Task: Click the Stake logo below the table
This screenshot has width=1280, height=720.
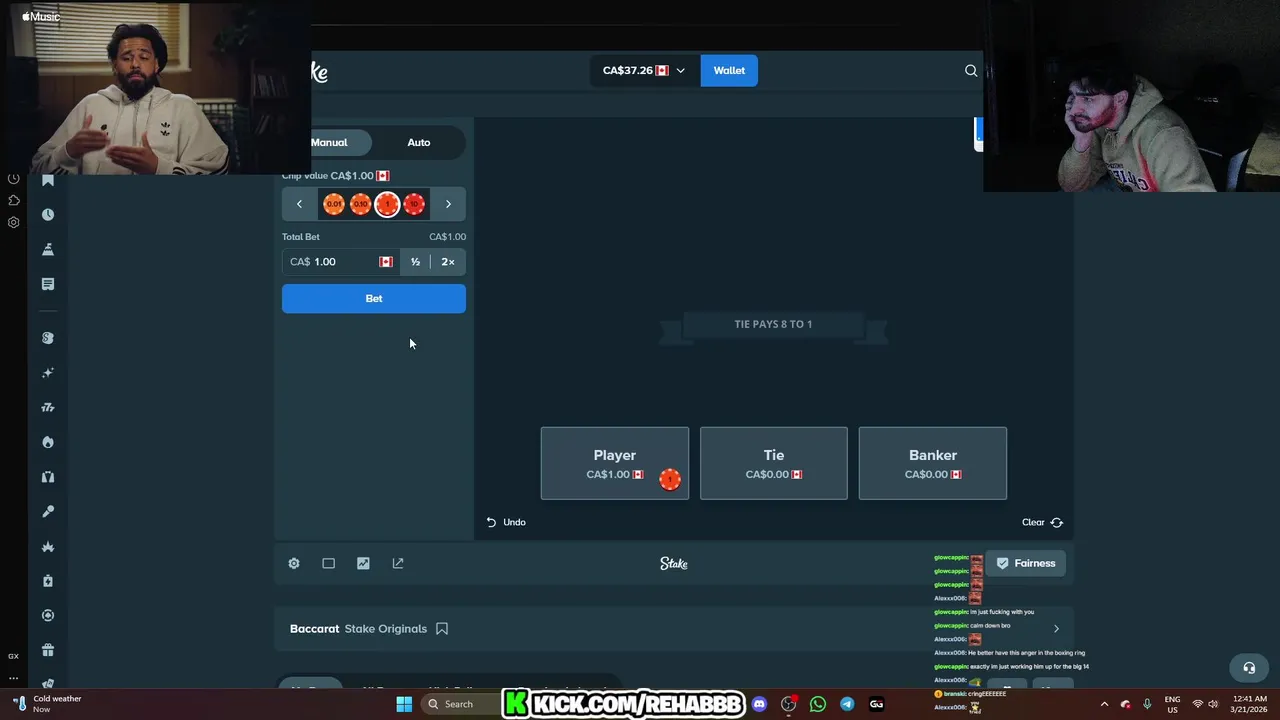Action: (x=674, y=564)
